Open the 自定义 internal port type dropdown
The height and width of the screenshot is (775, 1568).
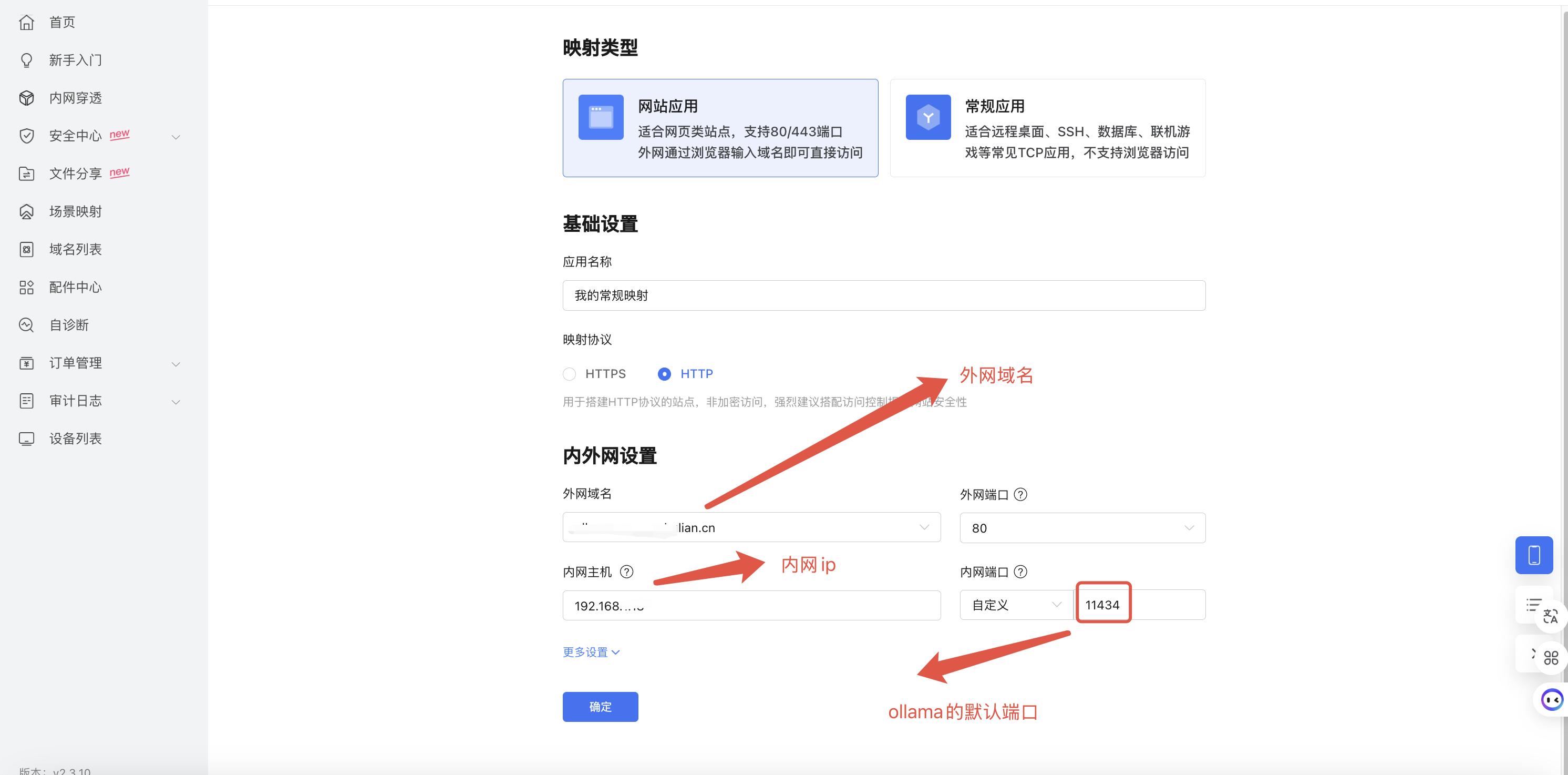click(1016, 605)
